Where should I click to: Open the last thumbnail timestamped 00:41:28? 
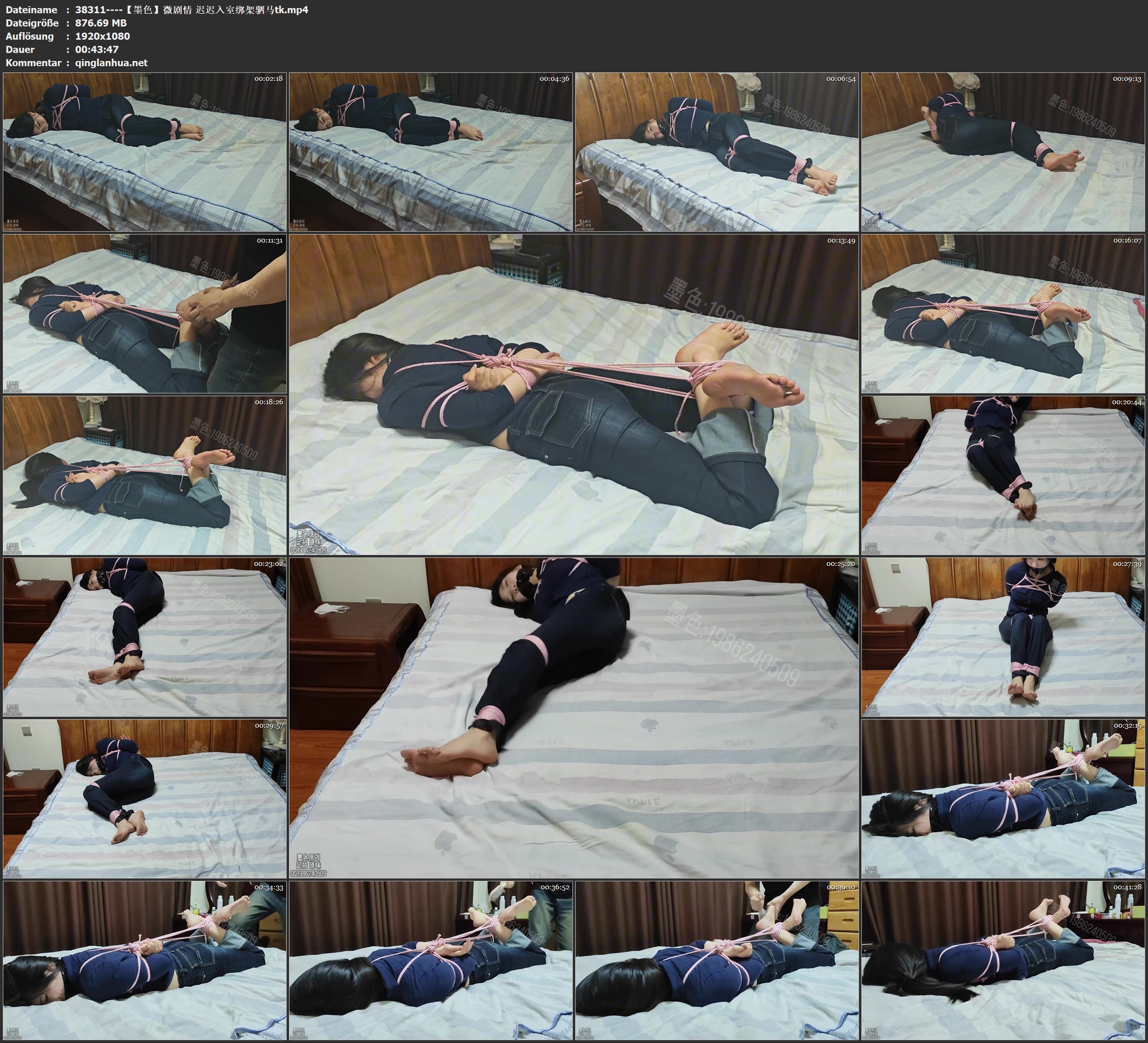tap(1003, 960)
